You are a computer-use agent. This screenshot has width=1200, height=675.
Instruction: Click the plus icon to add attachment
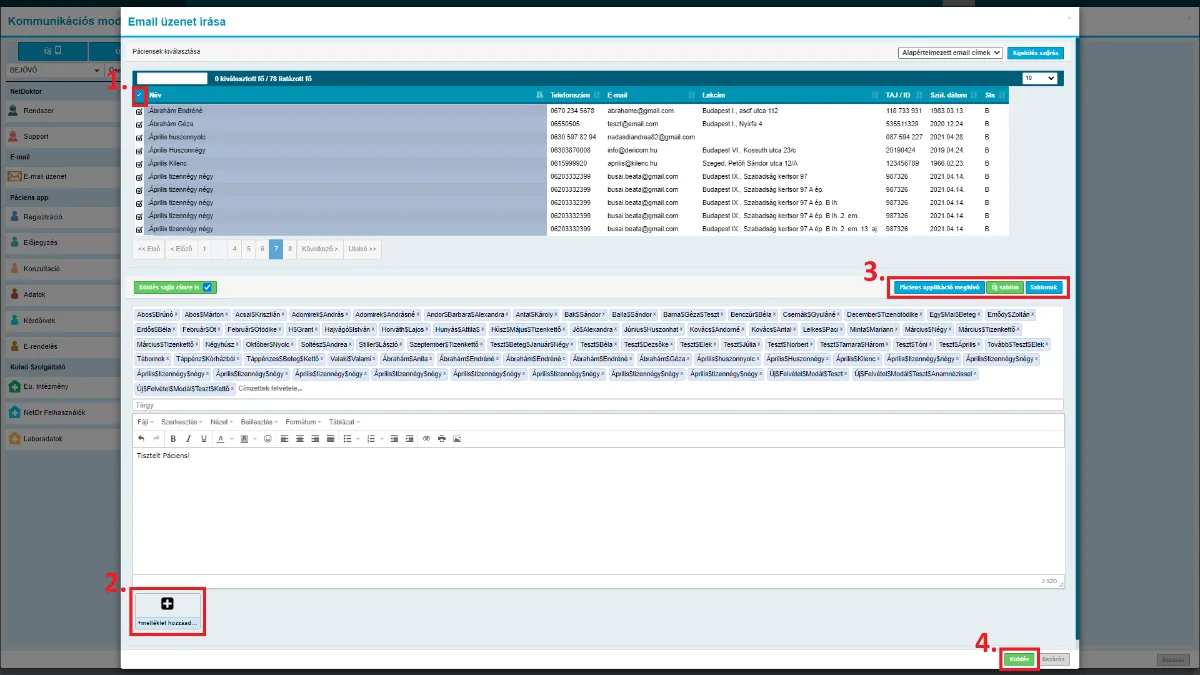tap(167, 603)
